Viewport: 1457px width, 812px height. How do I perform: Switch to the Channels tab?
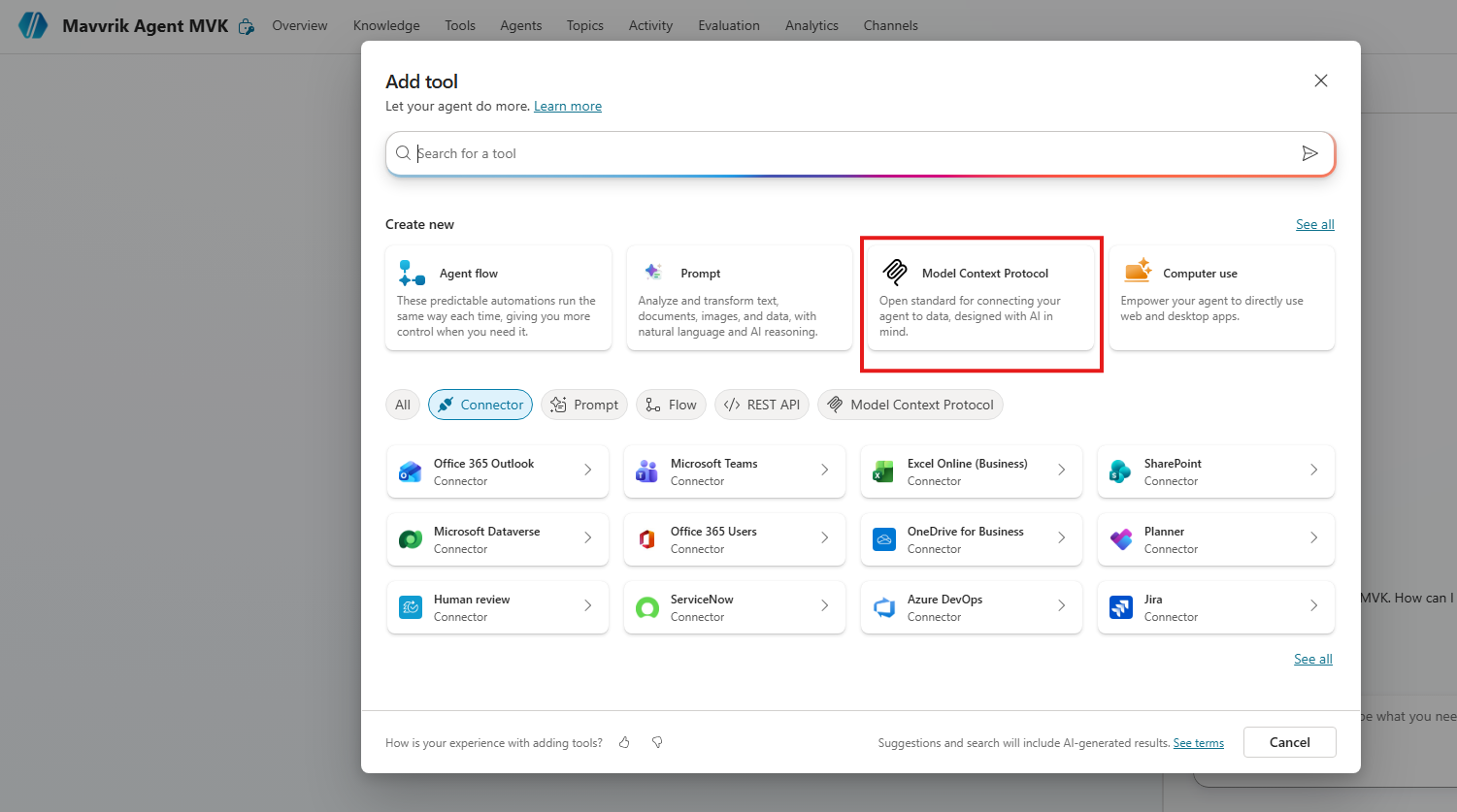(891, 25)
